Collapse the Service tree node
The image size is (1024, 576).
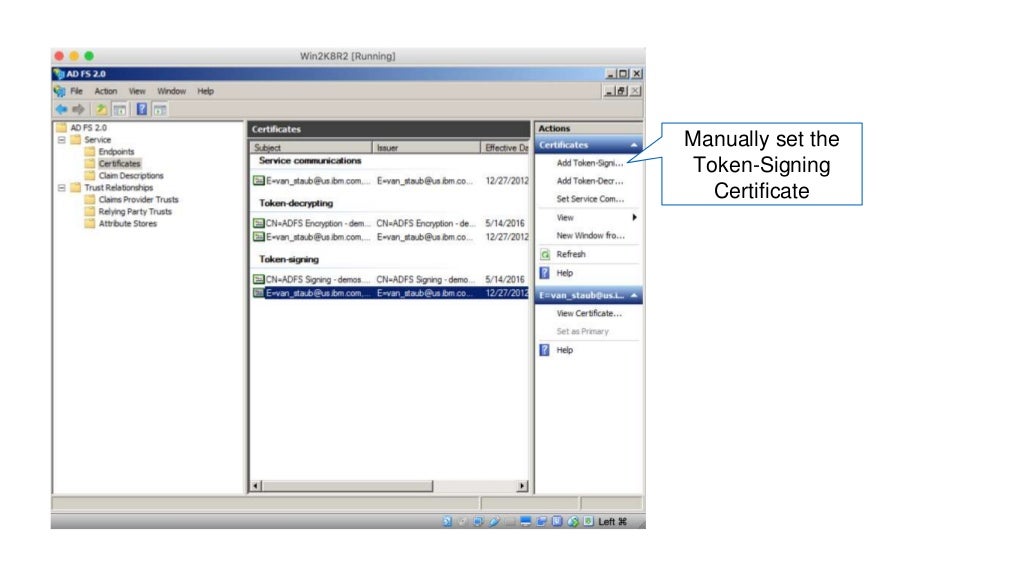pos(61,140)
